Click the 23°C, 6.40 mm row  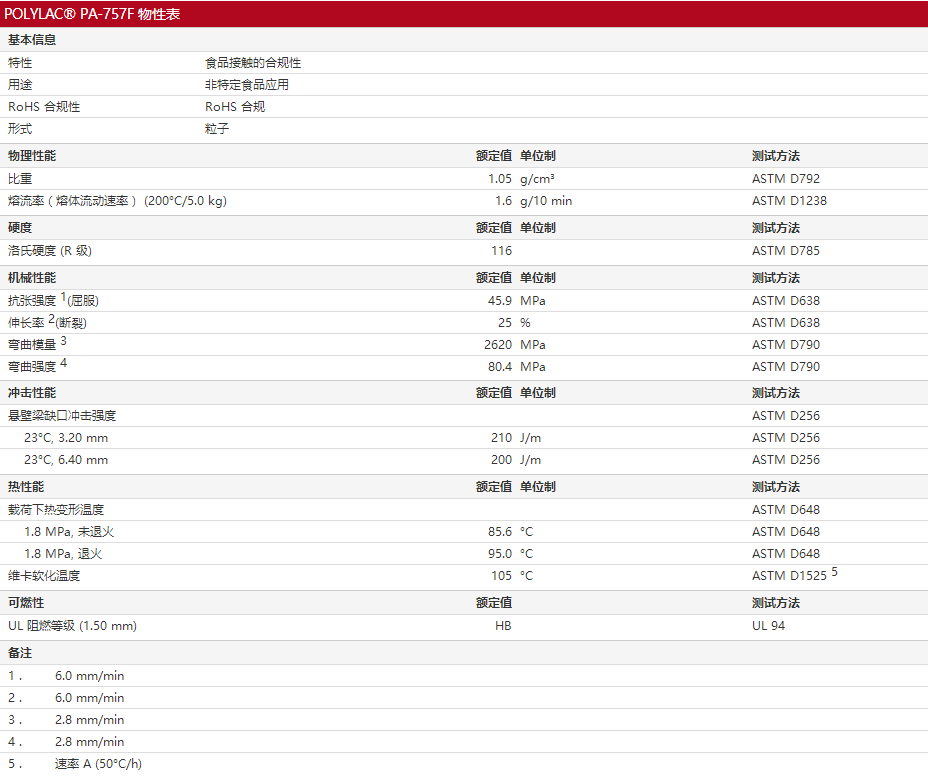[x=66, y=460]
